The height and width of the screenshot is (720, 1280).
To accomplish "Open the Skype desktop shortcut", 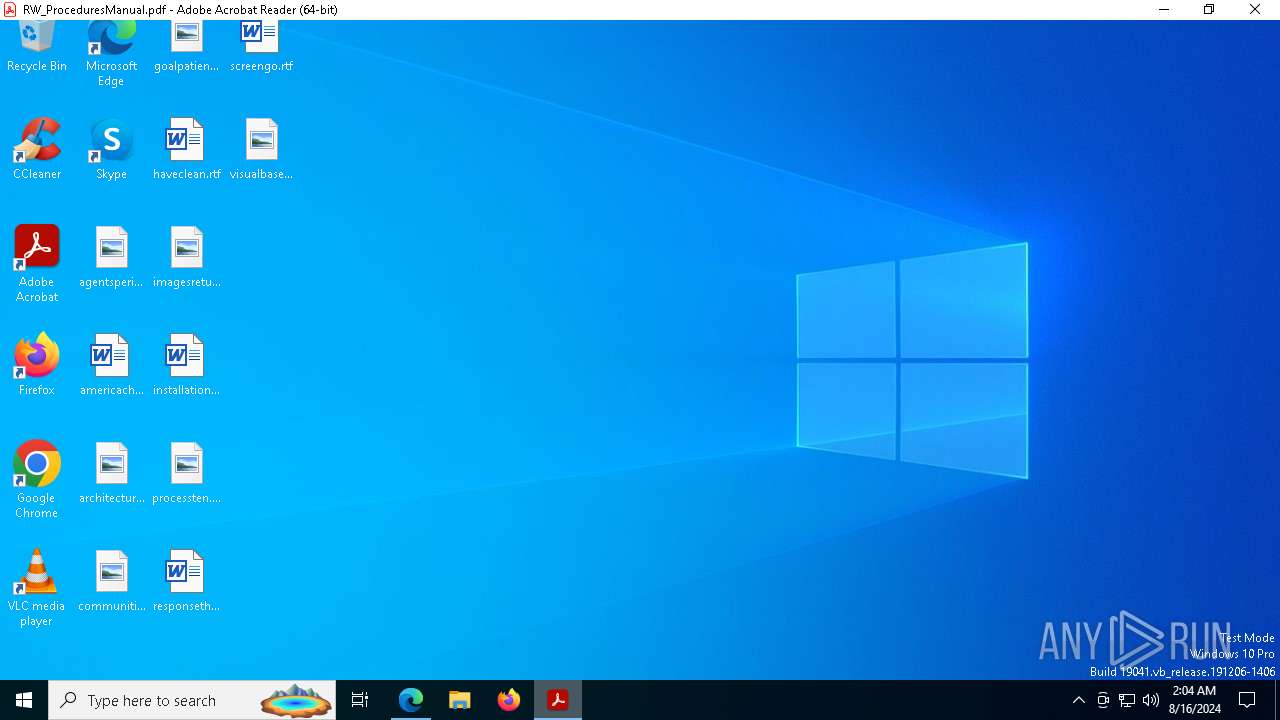I will coord(111,149).
